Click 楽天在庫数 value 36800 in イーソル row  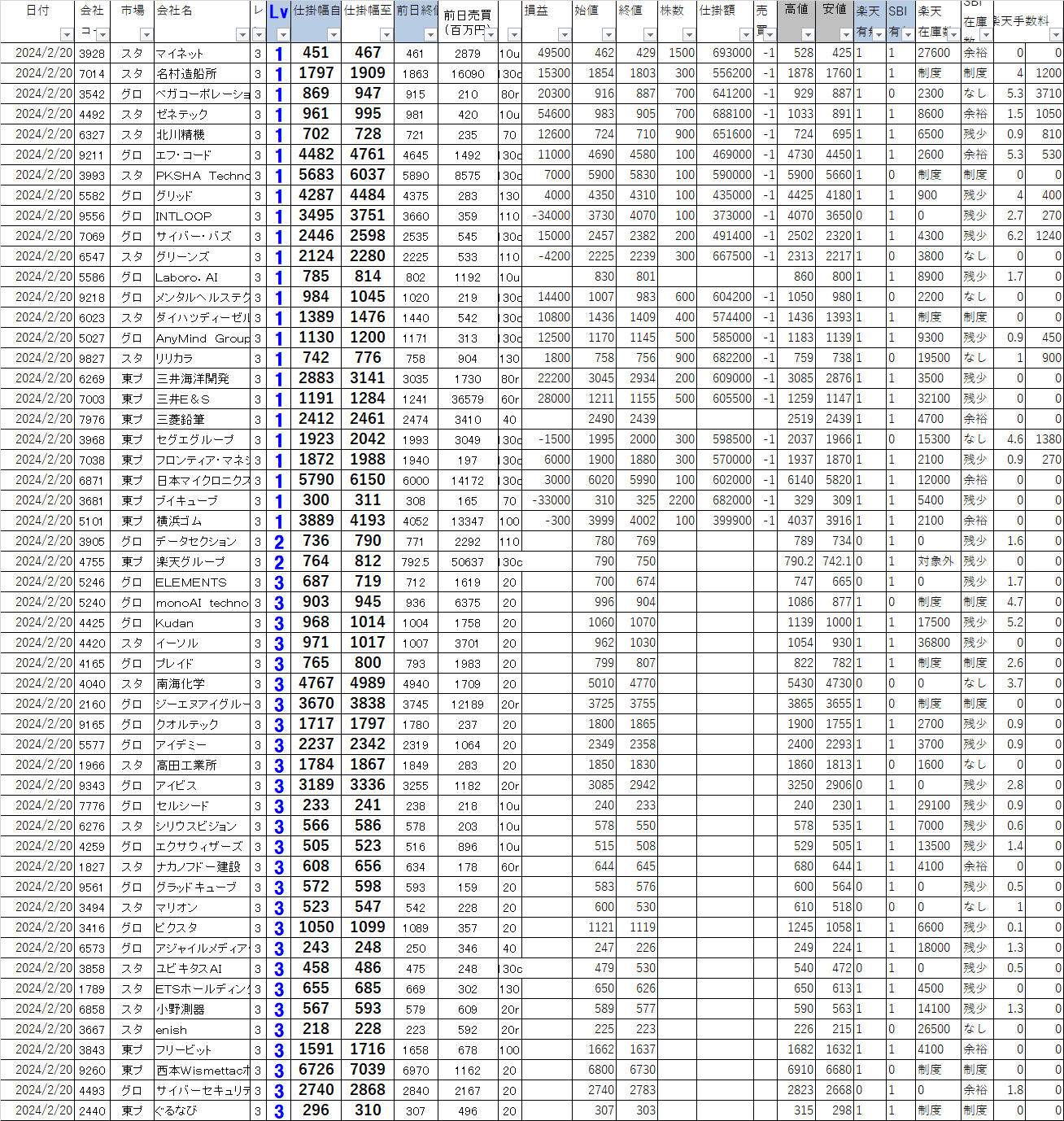click(x=937, y=643)
